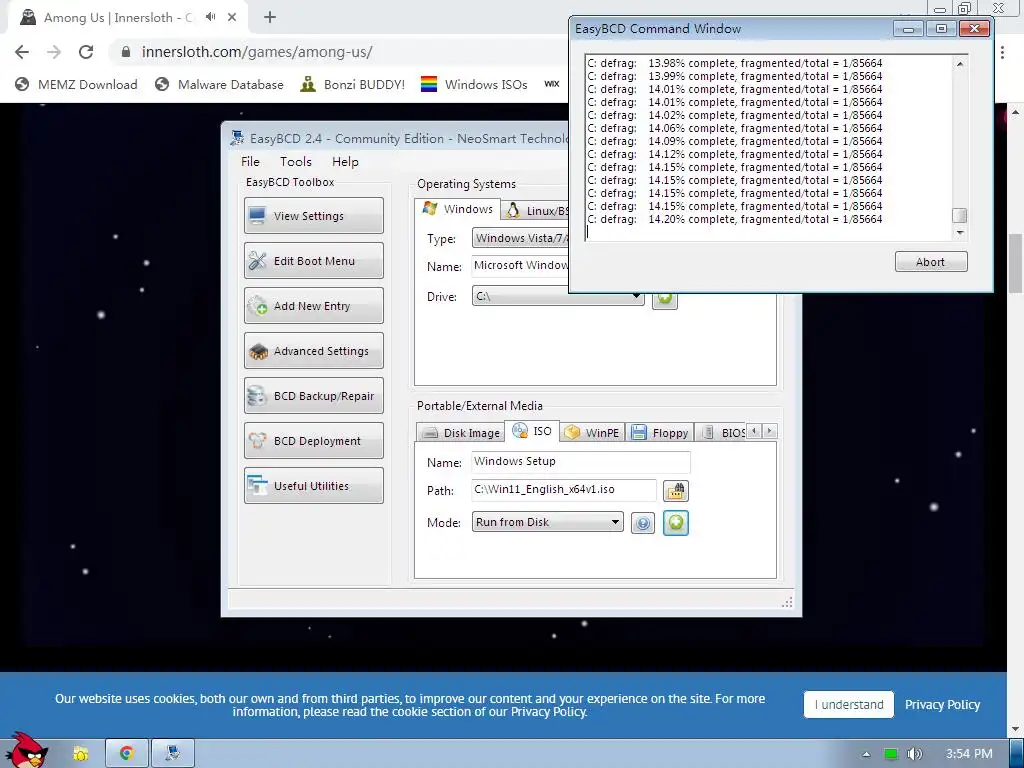This screenshot has height=768, width=1024.
Task: Click the 13.98% complete defrag line
Action: 735,63
